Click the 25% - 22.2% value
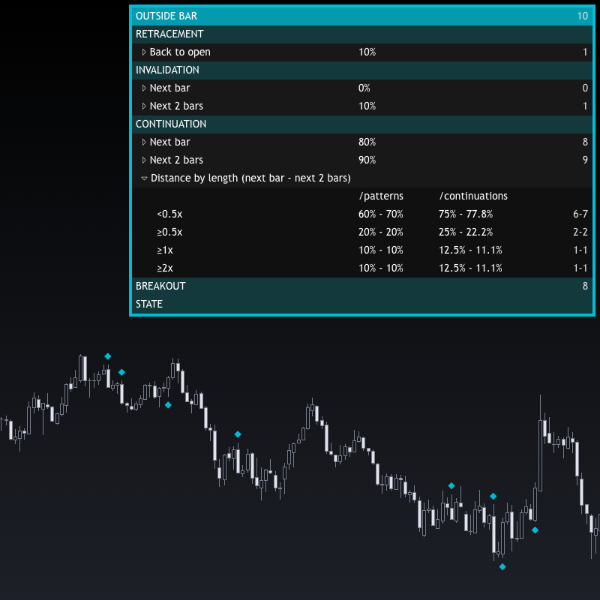The width and height of the screenshot is (600, 600). coord(466,232)
